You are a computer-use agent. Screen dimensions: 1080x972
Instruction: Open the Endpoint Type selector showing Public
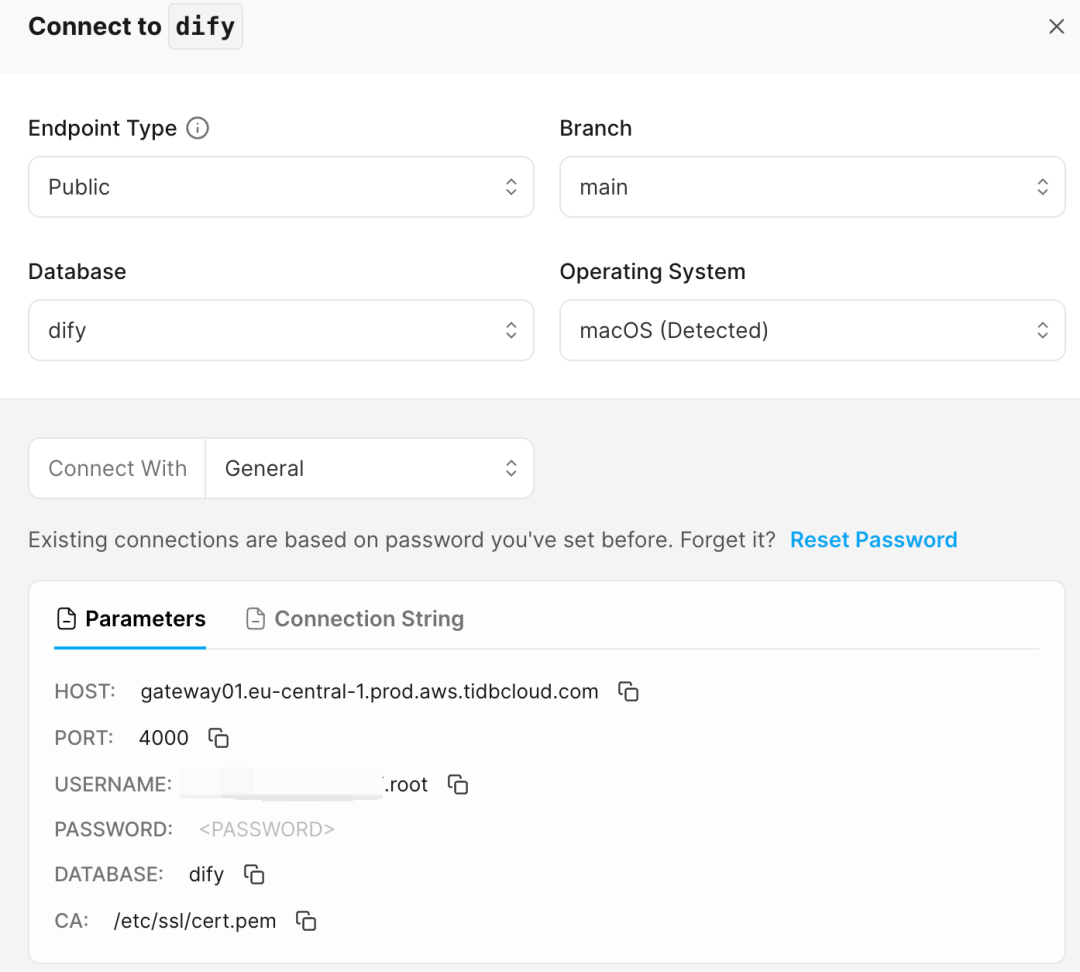tap(280, 187)
